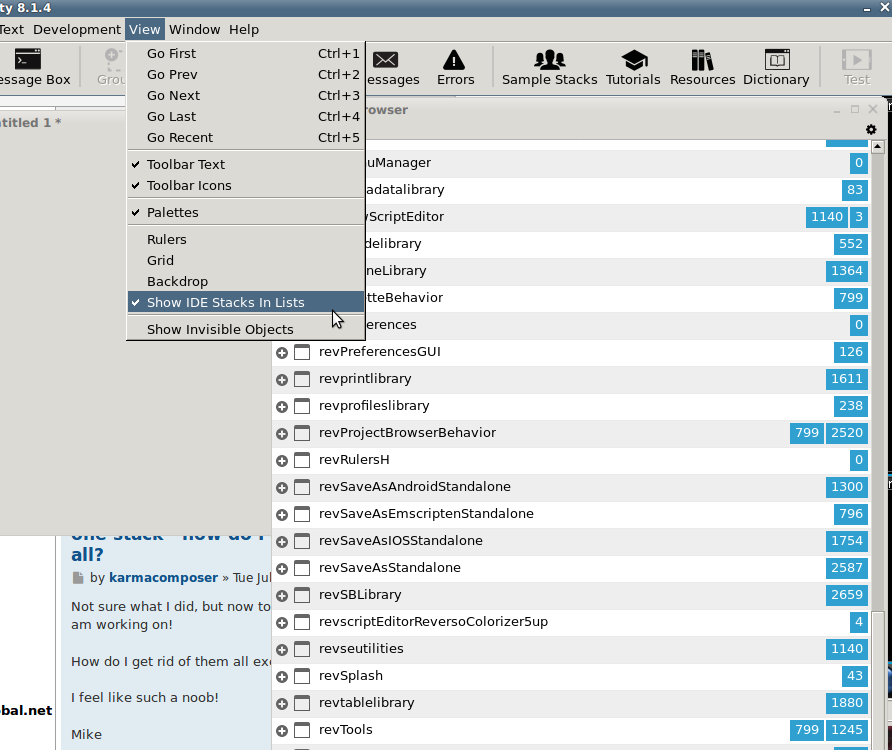Expand the revprintlibrary stack
Image resolution: width=892 pixels, height=750 pixels.
pos(282,379)
